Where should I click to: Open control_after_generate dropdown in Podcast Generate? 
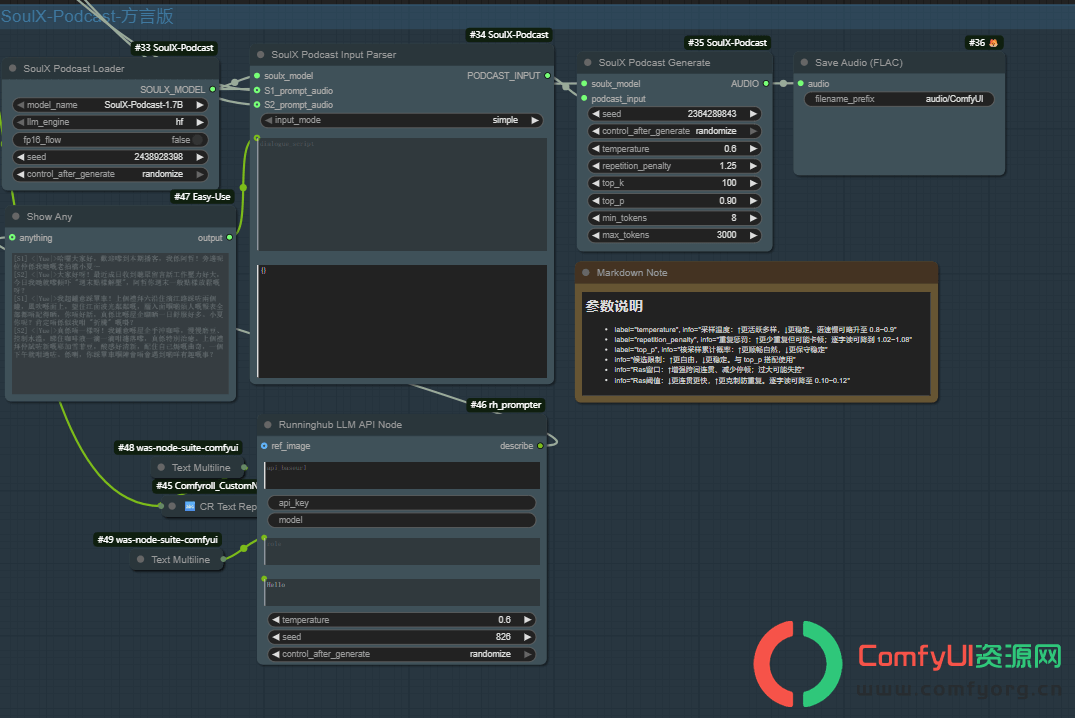[675, 131]
